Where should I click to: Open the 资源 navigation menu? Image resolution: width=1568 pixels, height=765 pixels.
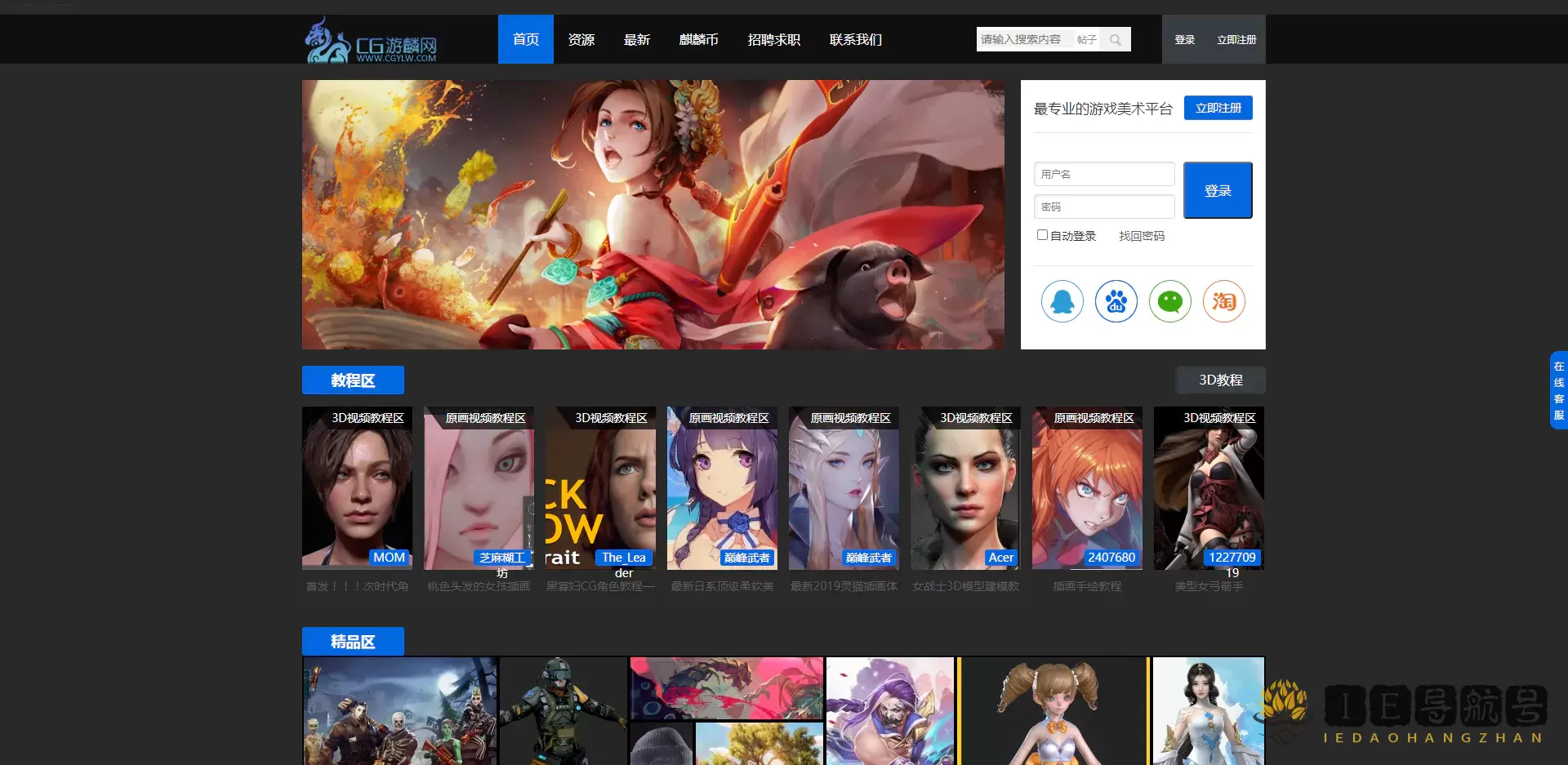(581, 40)
